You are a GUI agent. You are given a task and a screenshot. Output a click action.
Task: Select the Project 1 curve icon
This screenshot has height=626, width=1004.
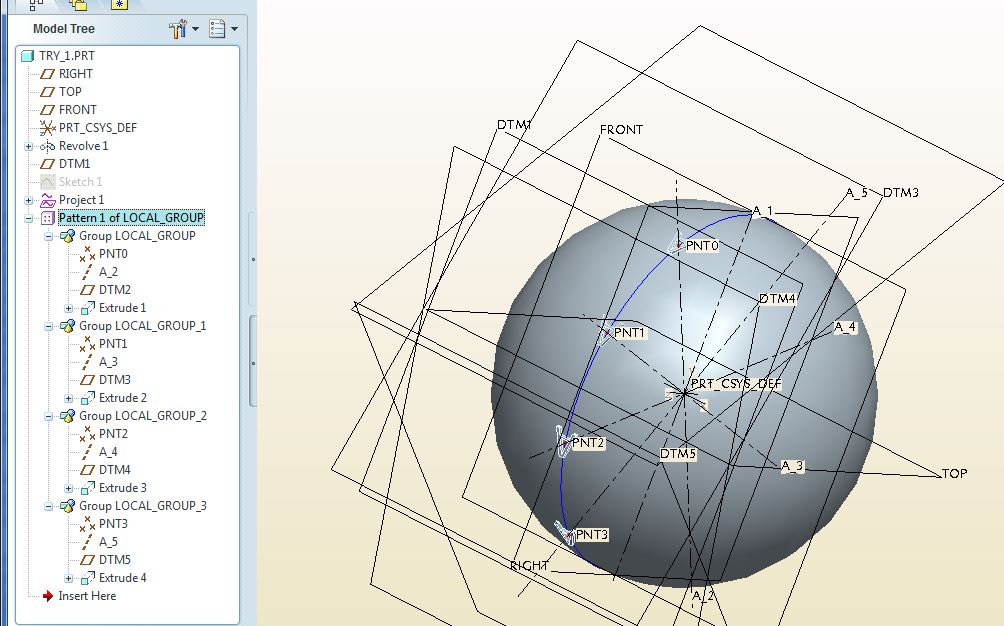47,200
